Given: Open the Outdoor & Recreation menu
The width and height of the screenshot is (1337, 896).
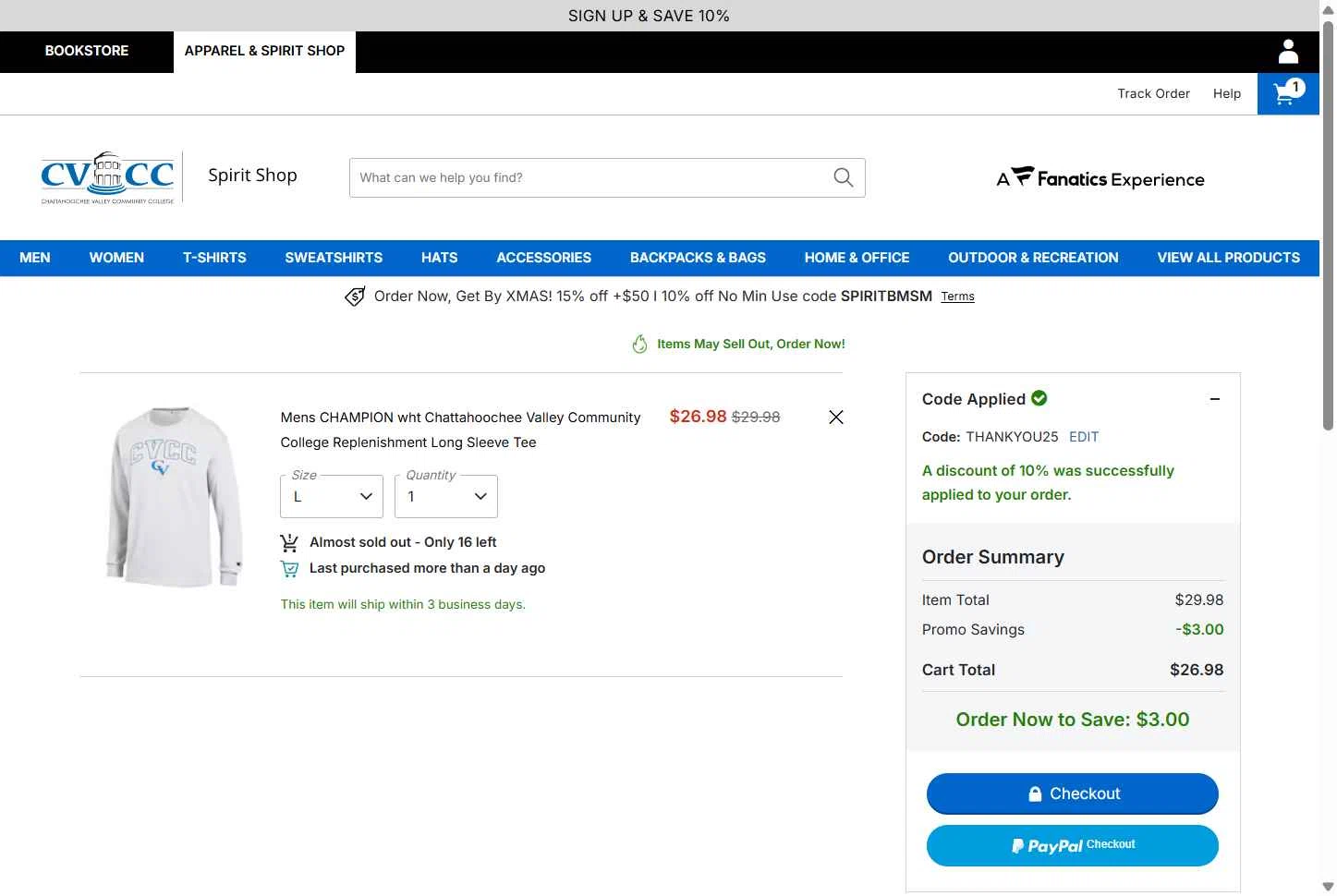Looking at the screenshot, I should [1033, 258].
